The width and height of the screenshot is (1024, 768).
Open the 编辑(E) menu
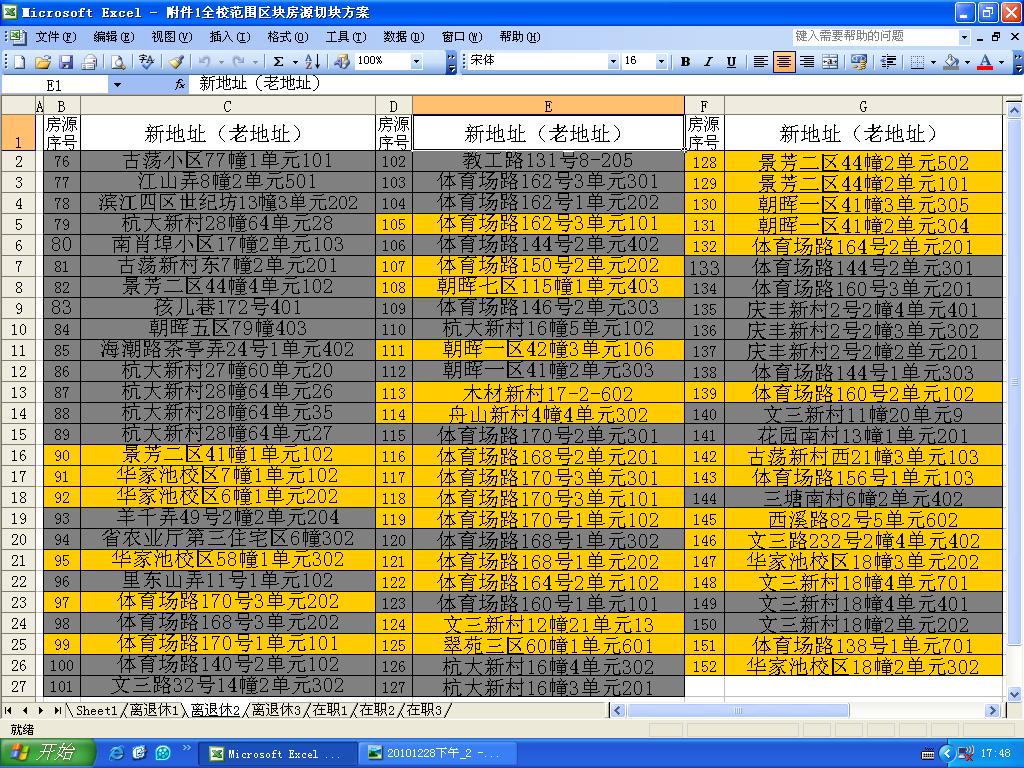click(114, 37)
